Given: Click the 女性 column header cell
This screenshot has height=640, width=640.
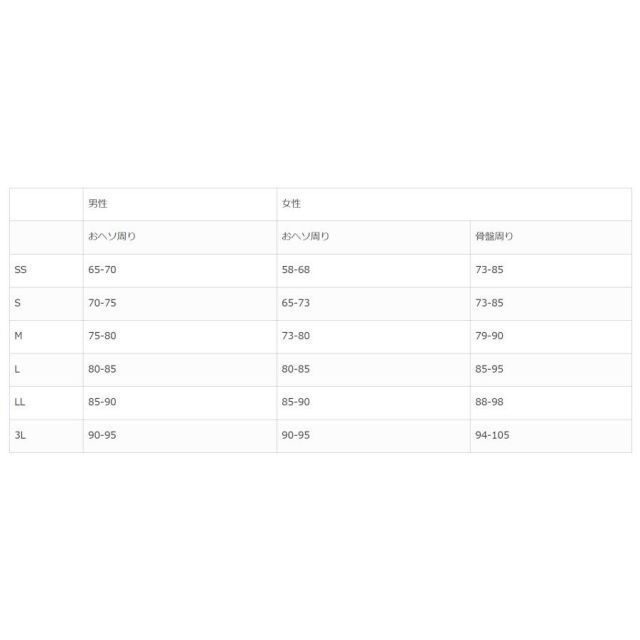Looking at the screenshot, I should point(291,204).
